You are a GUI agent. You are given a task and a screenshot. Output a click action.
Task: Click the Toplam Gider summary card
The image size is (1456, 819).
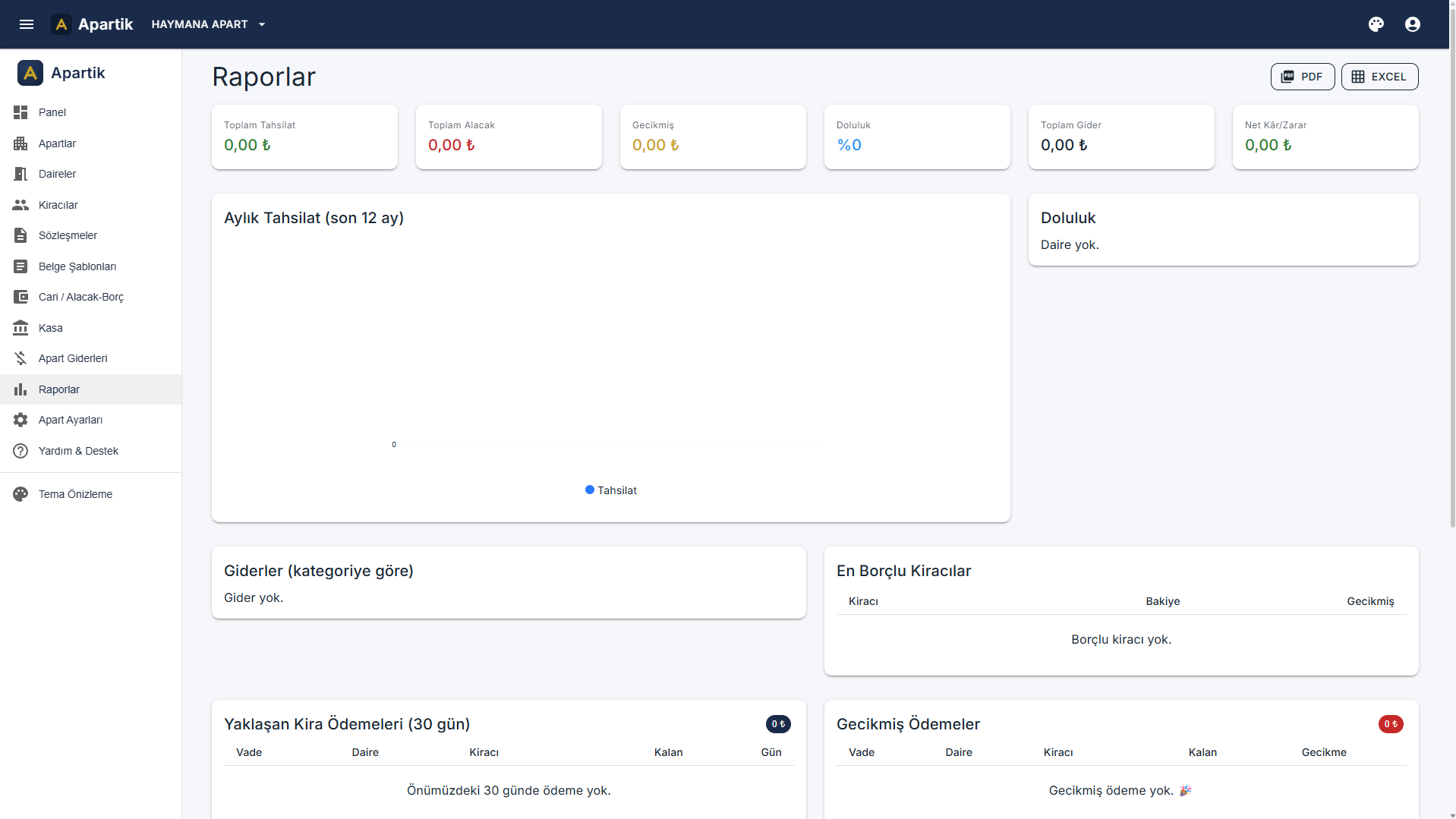[1121, 137]
